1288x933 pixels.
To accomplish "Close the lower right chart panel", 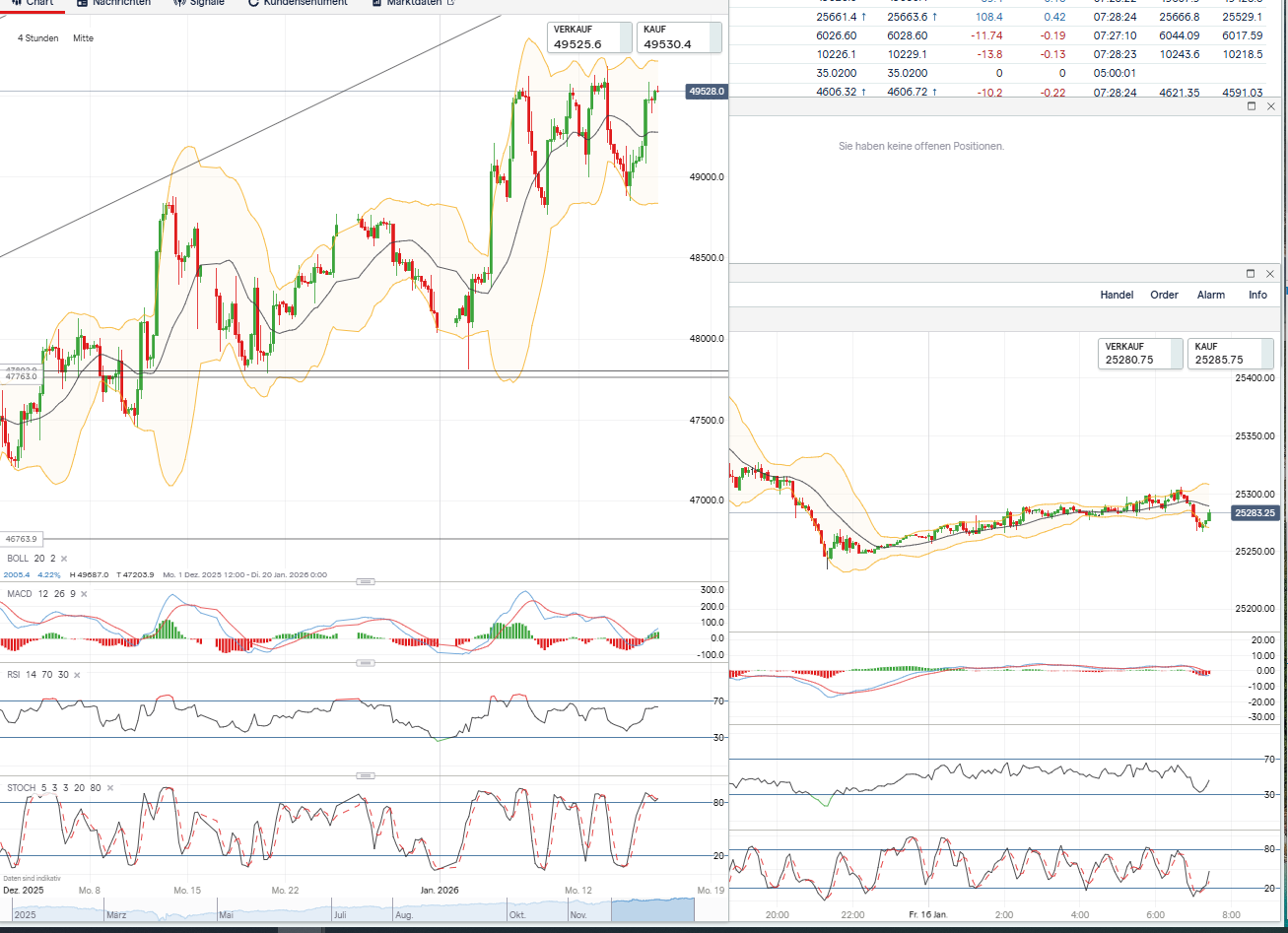I will pos(1271,273).
